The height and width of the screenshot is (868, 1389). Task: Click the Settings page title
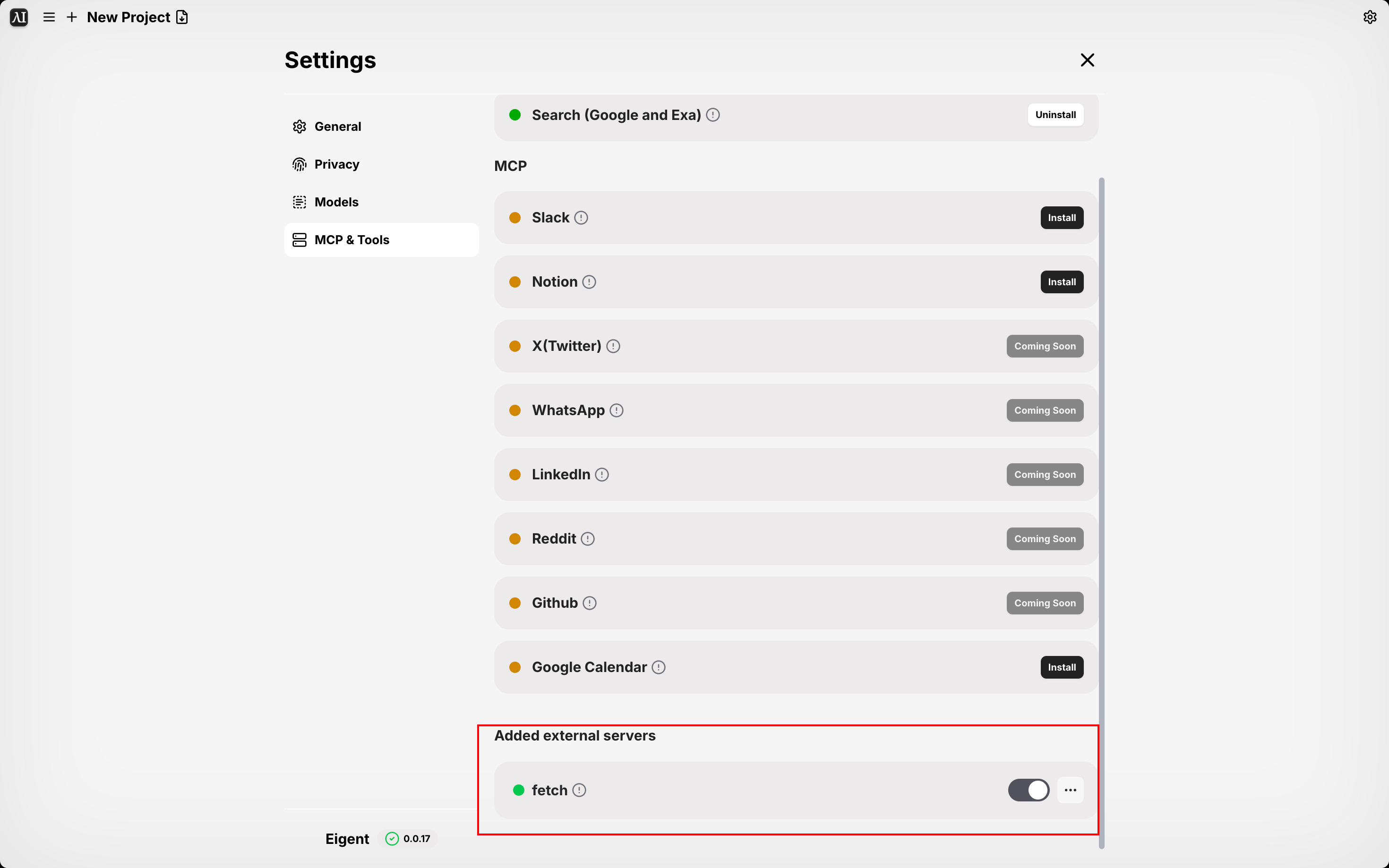pos(330,60)
